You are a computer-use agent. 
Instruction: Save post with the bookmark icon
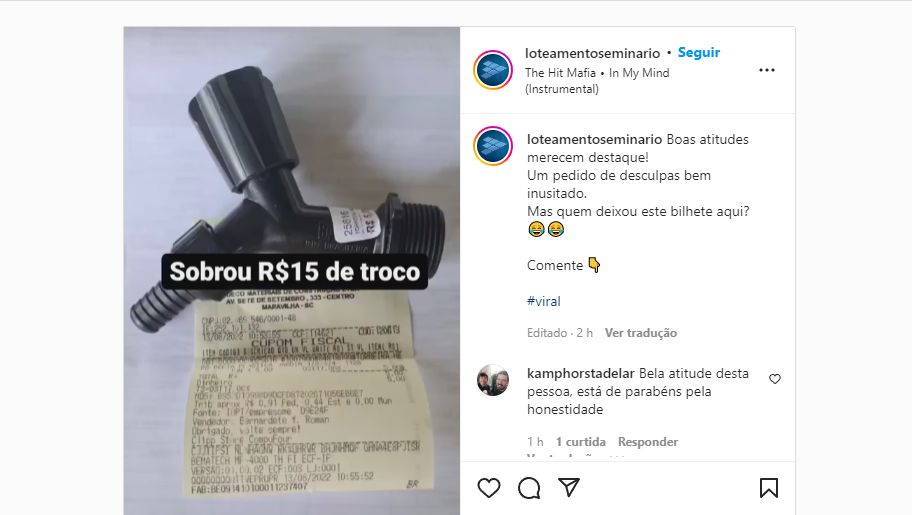point(768,488)
